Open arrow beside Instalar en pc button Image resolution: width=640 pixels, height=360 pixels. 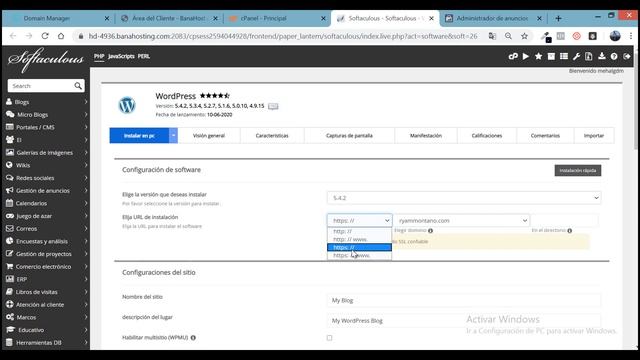173,136
